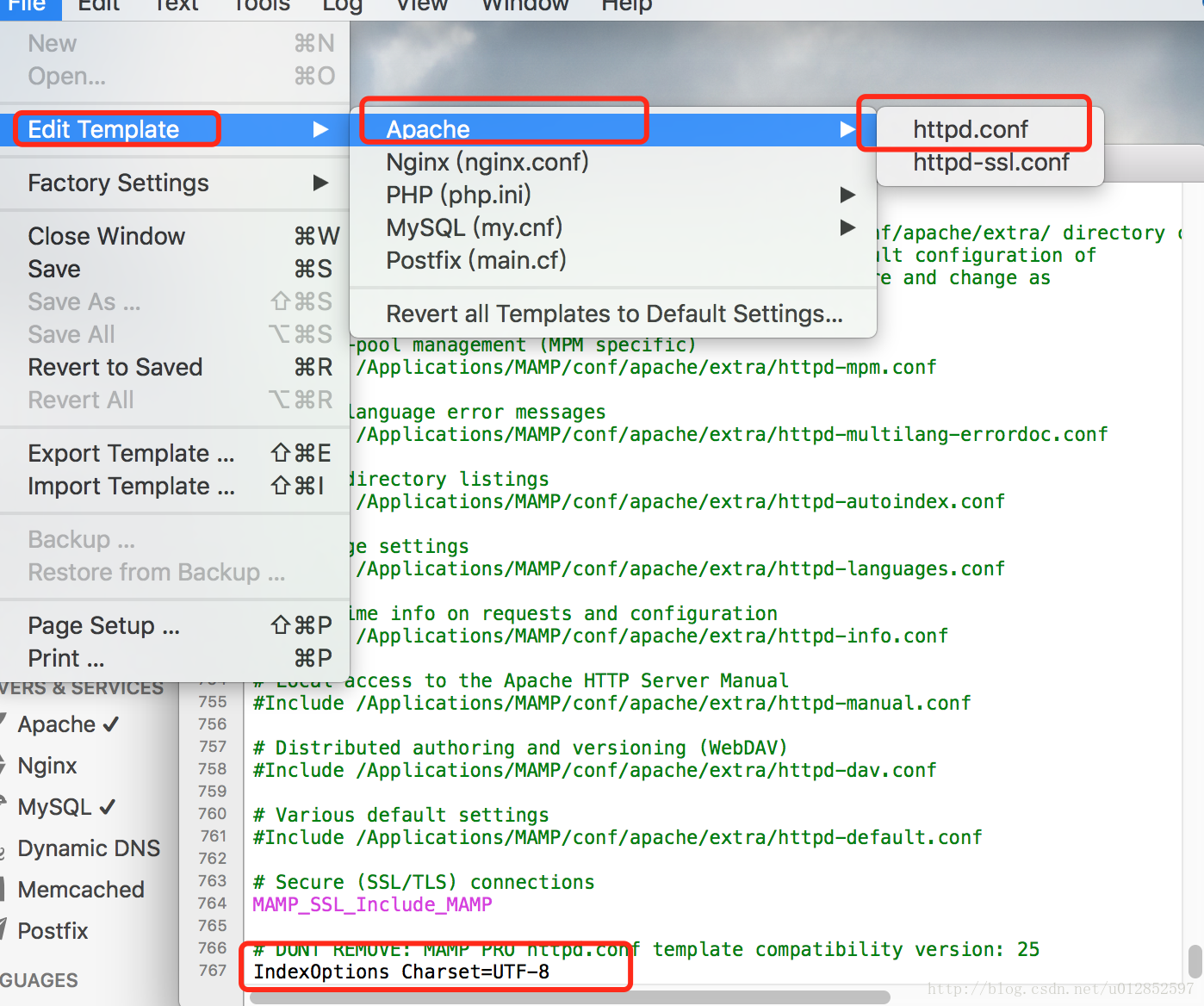
Task: Select Close Window menu entry
Action: tap(175, 236)
